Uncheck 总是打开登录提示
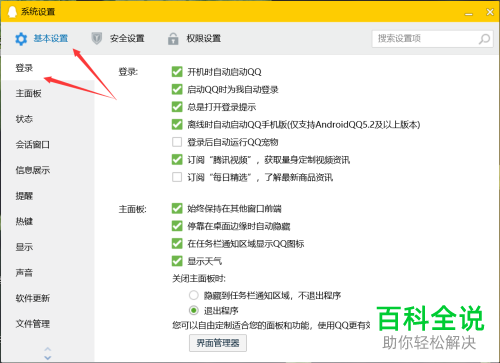The width and height of the screenshot is (500, 363). click(x=177, y=107)
